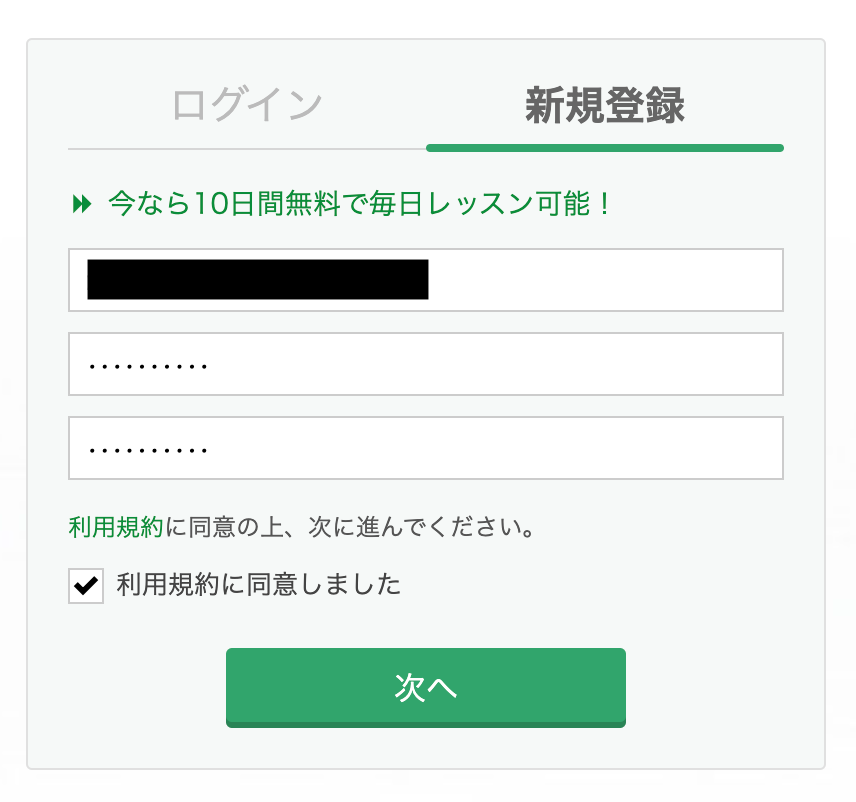Toggle agreement via 利用規約に同意しました label

point(258,584)
